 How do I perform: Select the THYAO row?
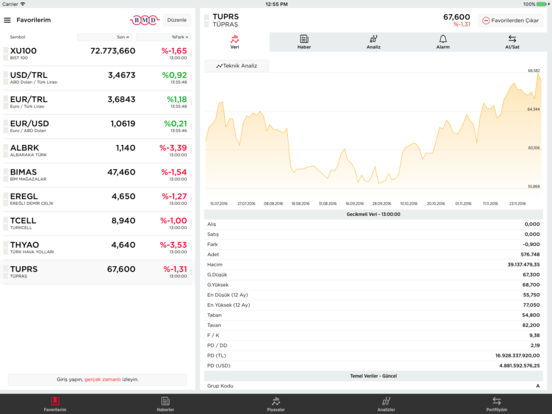98,248
